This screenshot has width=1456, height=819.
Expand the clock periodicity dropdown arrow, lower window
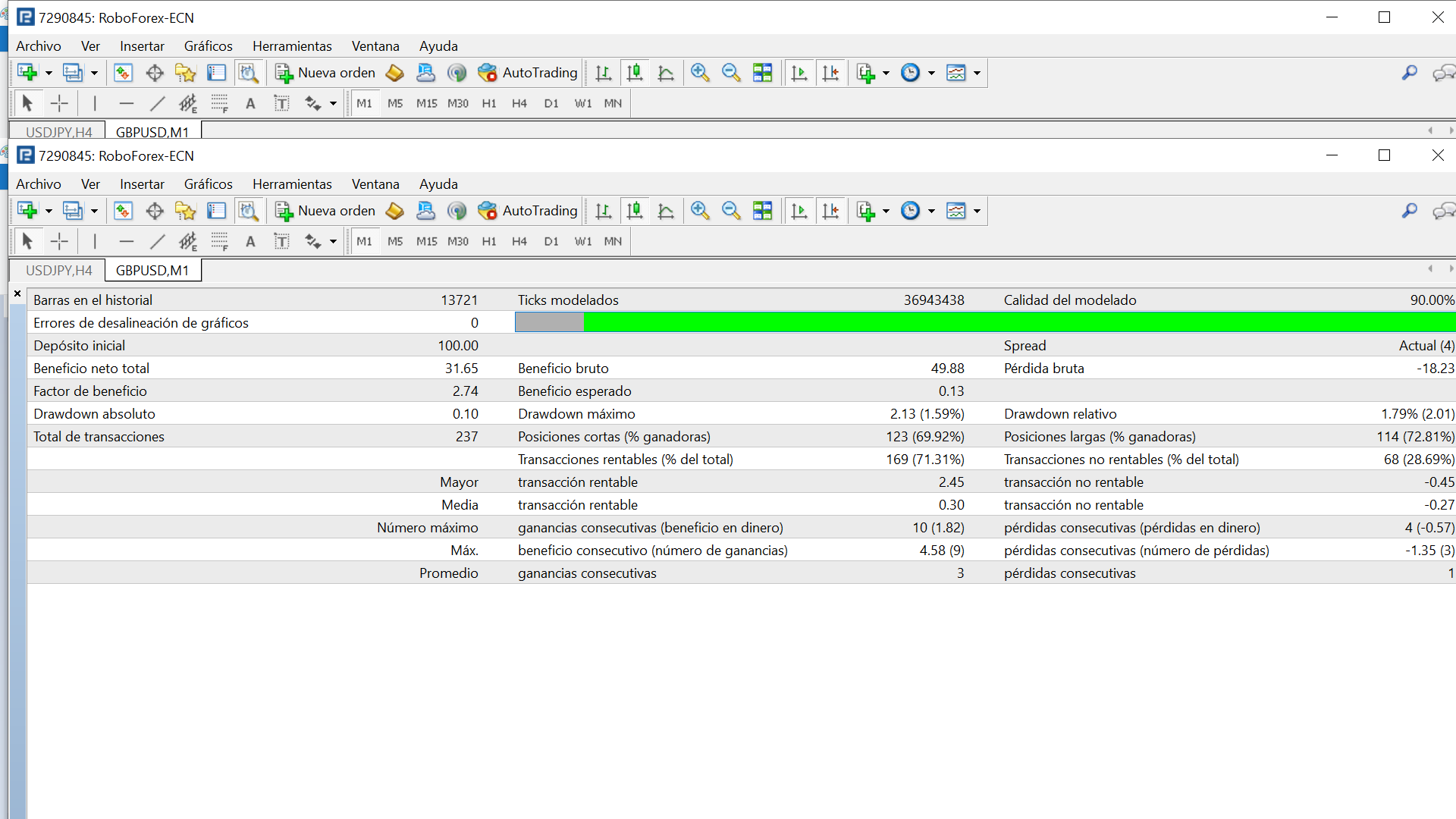[931, 211]
